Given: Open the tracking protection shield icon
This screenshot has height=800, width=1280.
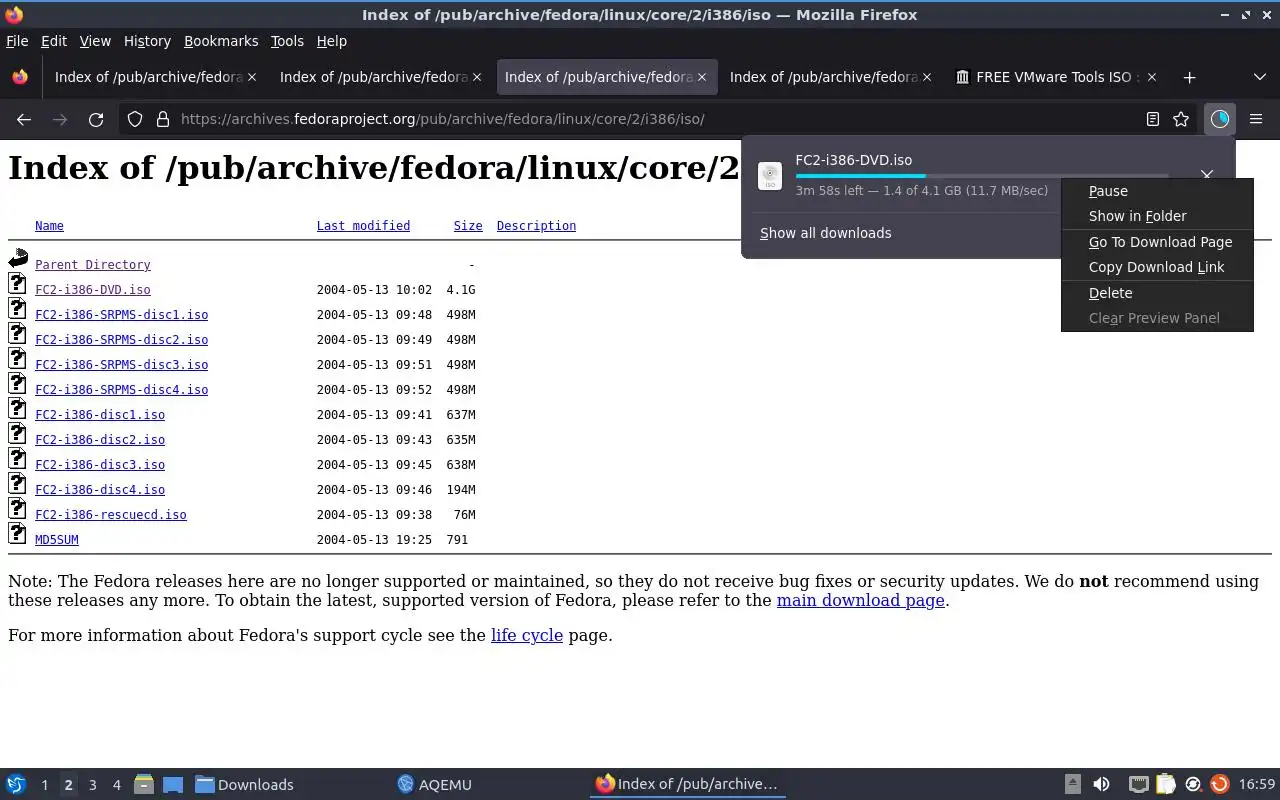Looking at the screenshot, I should point(135,119).
